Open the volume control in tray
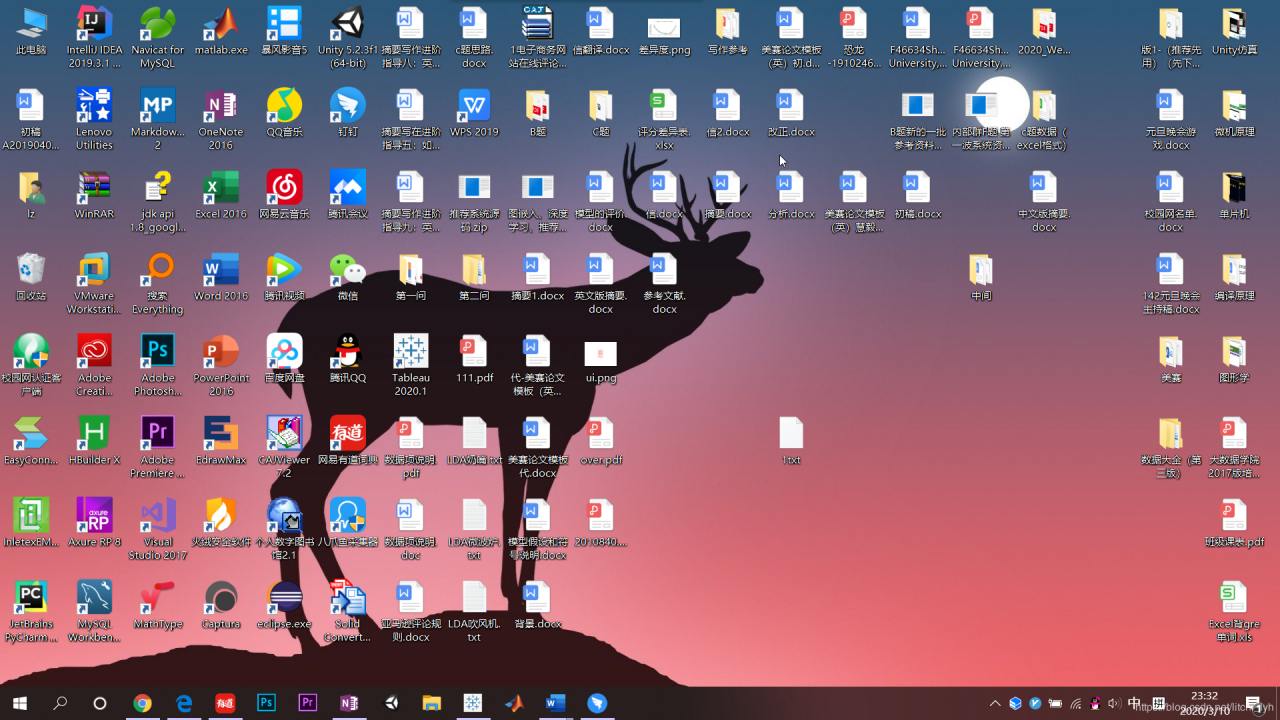 click(x=1114, y=703)
